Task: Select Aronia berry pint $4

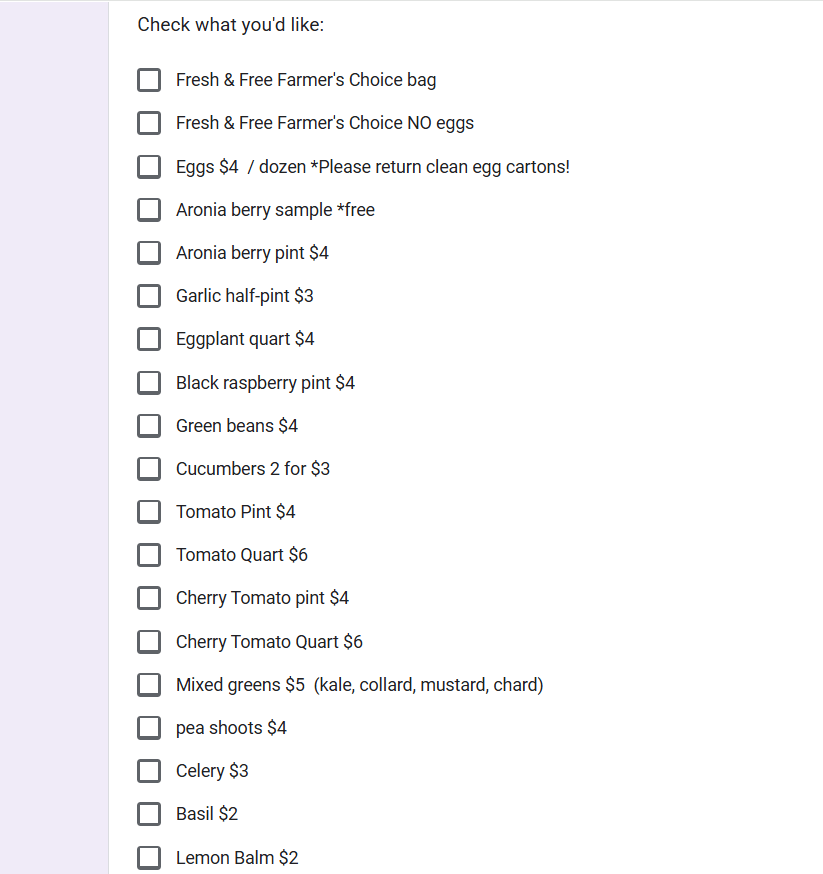Action: tap(149, 252)
